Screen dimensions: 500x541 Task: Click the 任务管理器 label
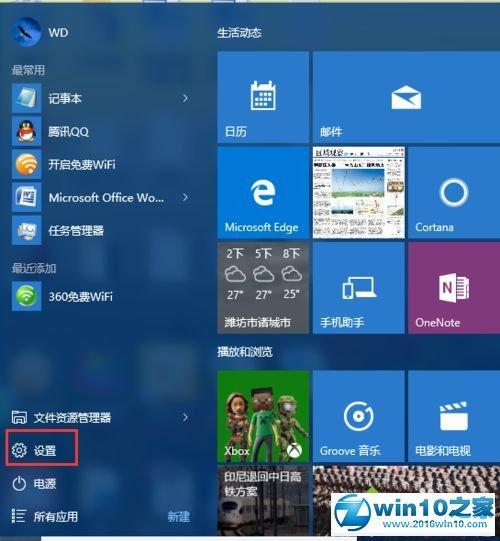coord(76,231)
